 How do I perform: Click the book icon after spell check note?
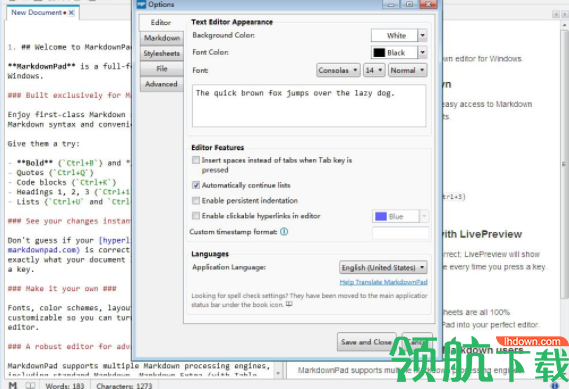[x=289, y=304]
